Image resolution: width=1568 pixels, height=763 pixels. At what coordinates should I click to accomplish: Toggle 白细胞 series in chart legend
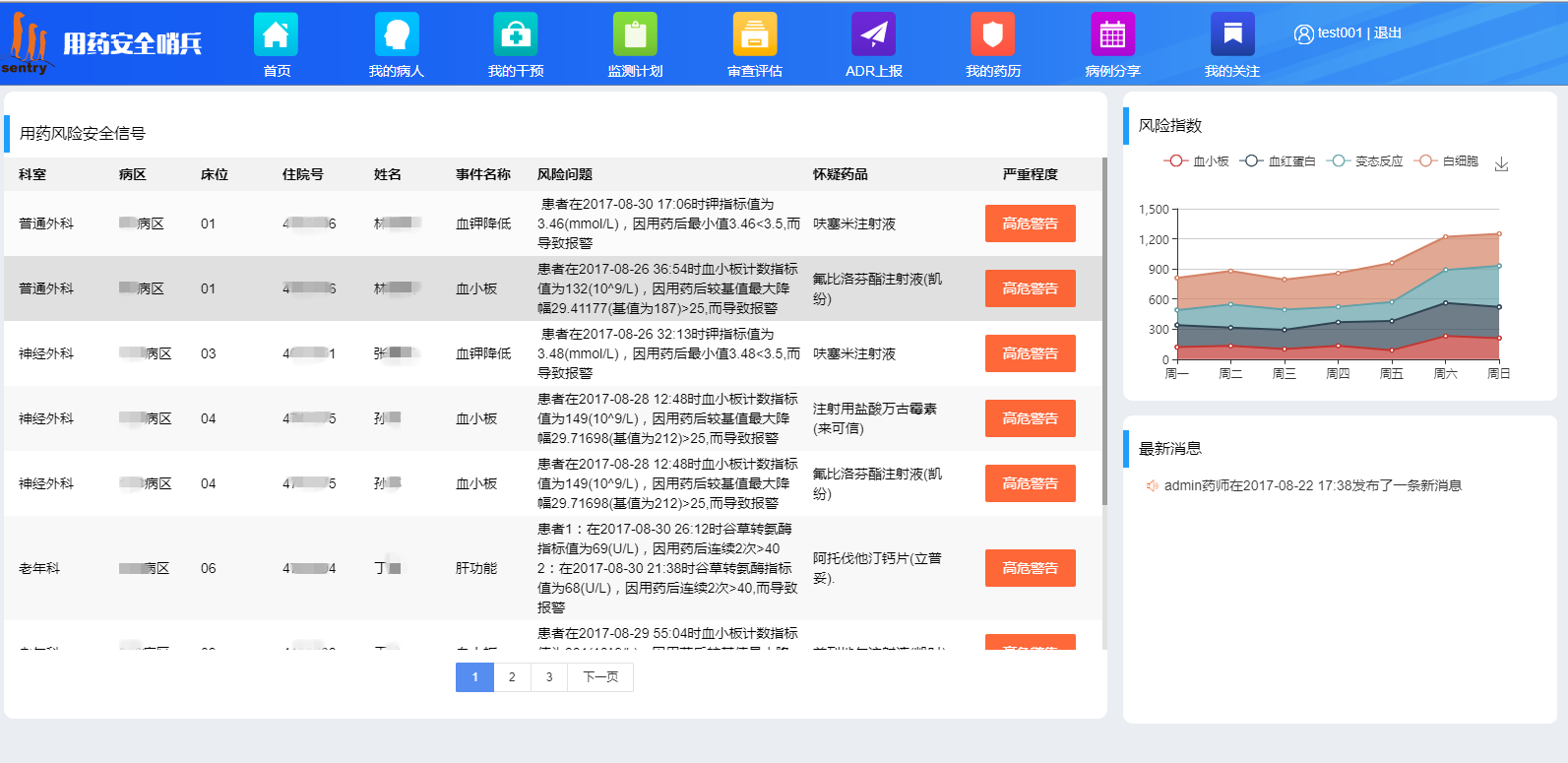pos(1447,161)
